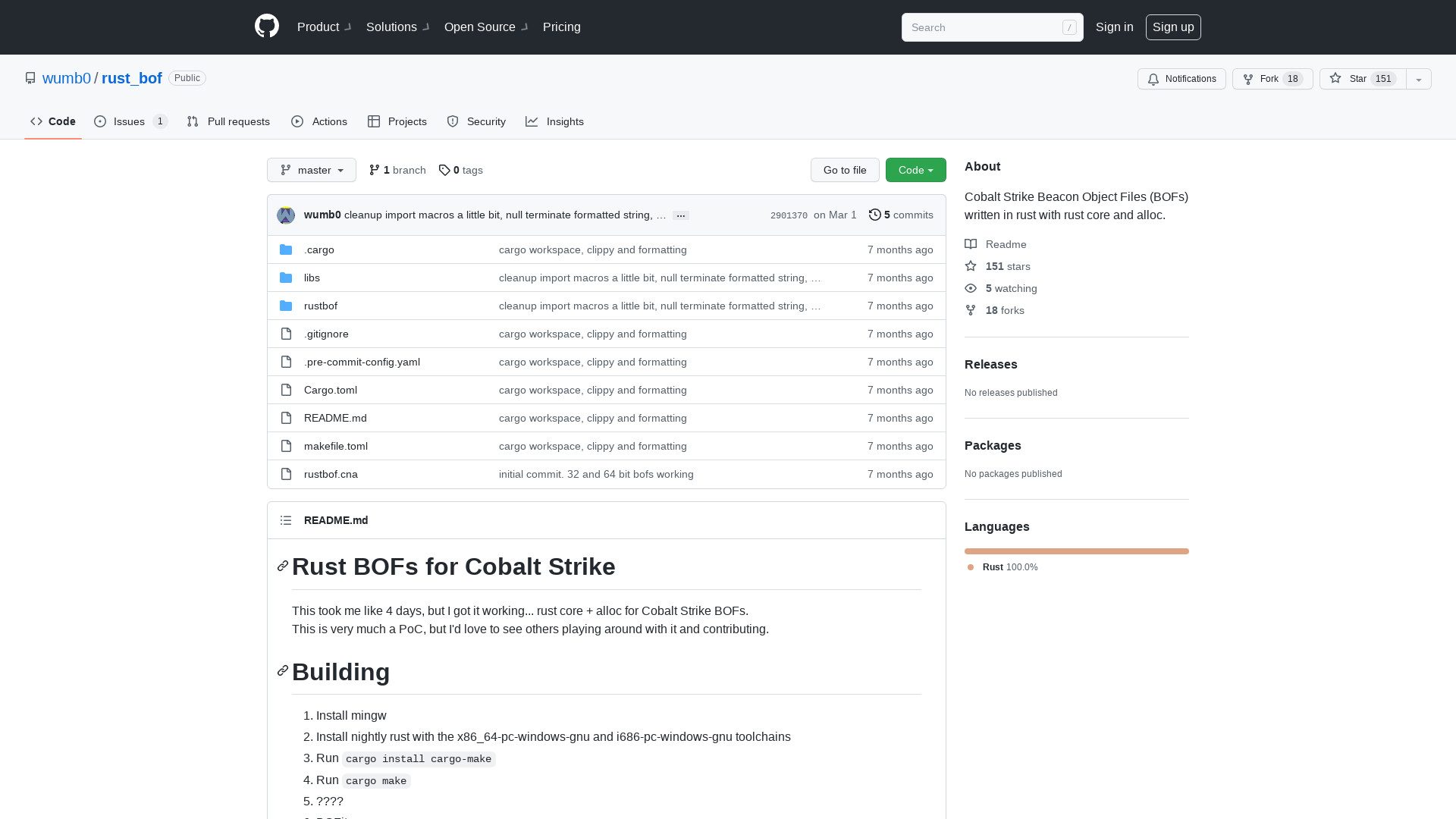Expand the green Code dropdown button

916,170
